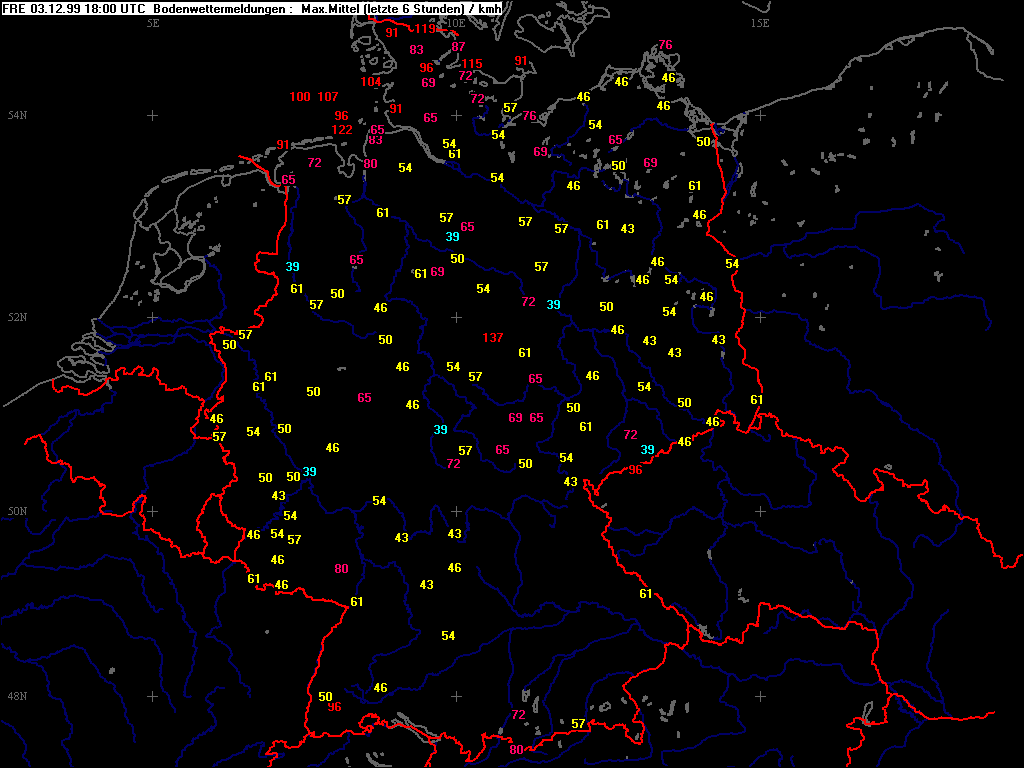Select the 48N latitude label
The height and width of the screenshot is (768, 1024).
tap(17, 696)
